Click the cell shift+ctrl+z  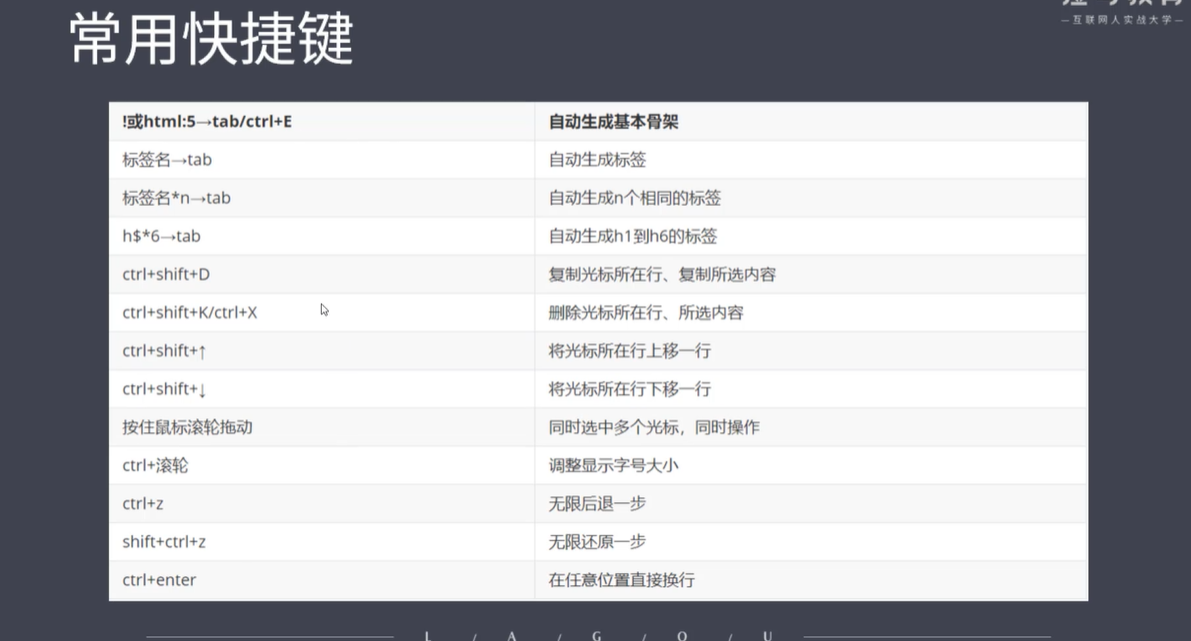click(321, 542)
